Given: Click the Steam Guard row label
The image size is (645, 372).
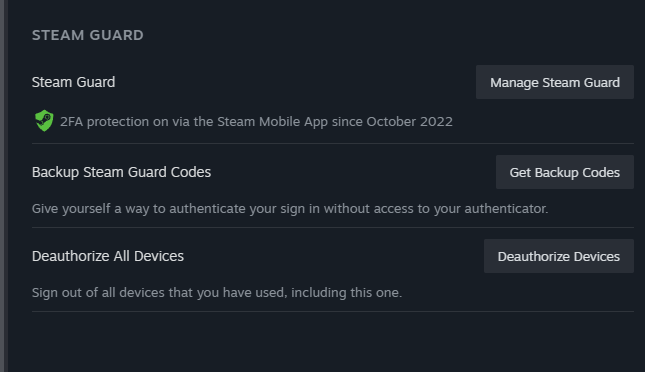Looking at the screenshot, I should [x=73, y=82].
